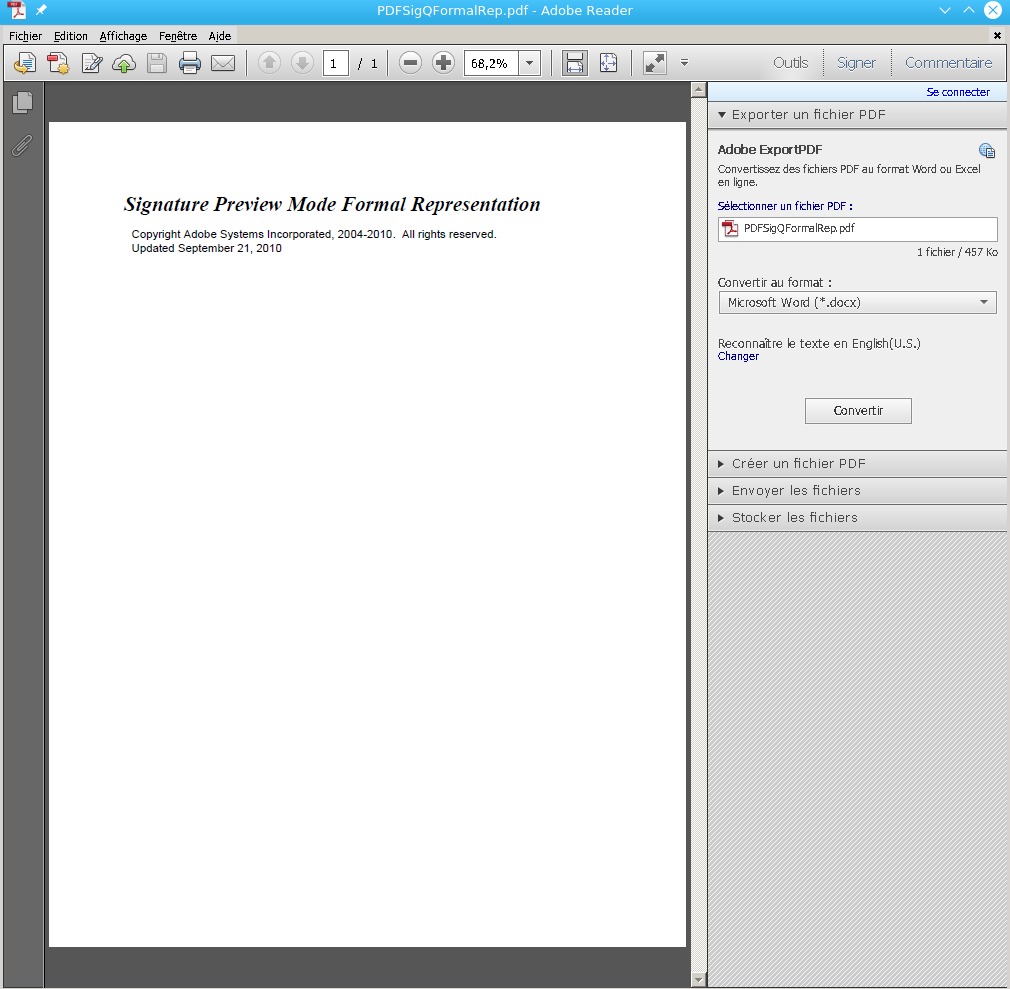Click the Changer language link

[738, 356]
